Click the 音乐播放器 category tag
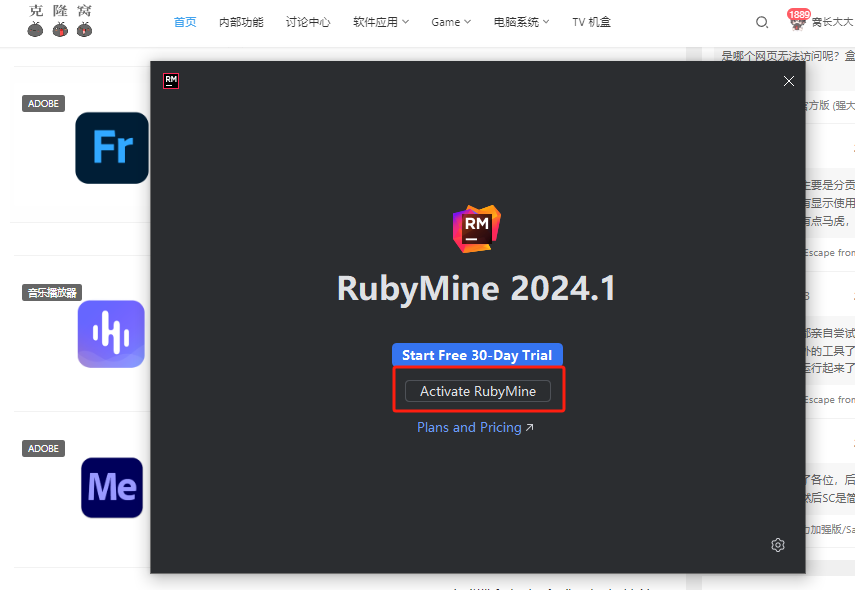 coord(52,293)
